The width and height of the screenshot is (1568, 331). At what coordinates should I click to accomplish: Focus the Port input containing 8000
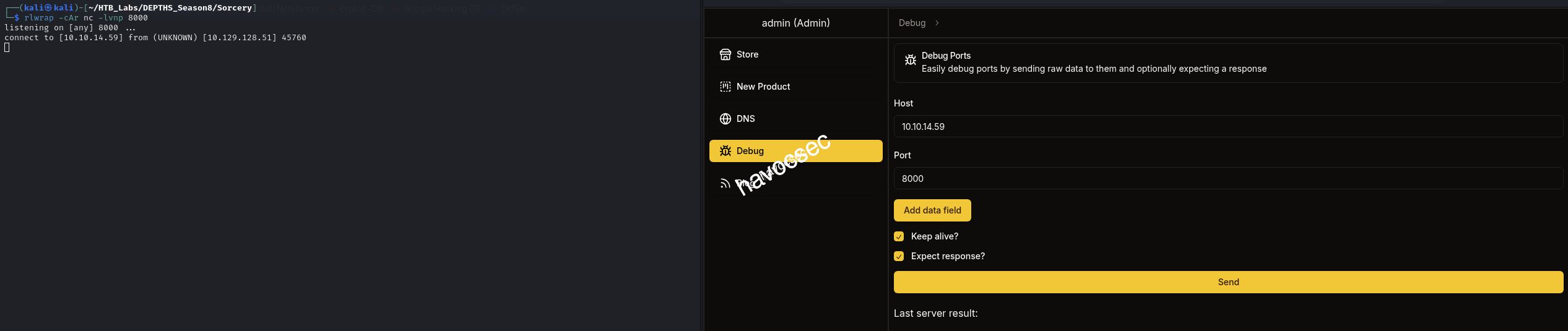coord(1228,179)
